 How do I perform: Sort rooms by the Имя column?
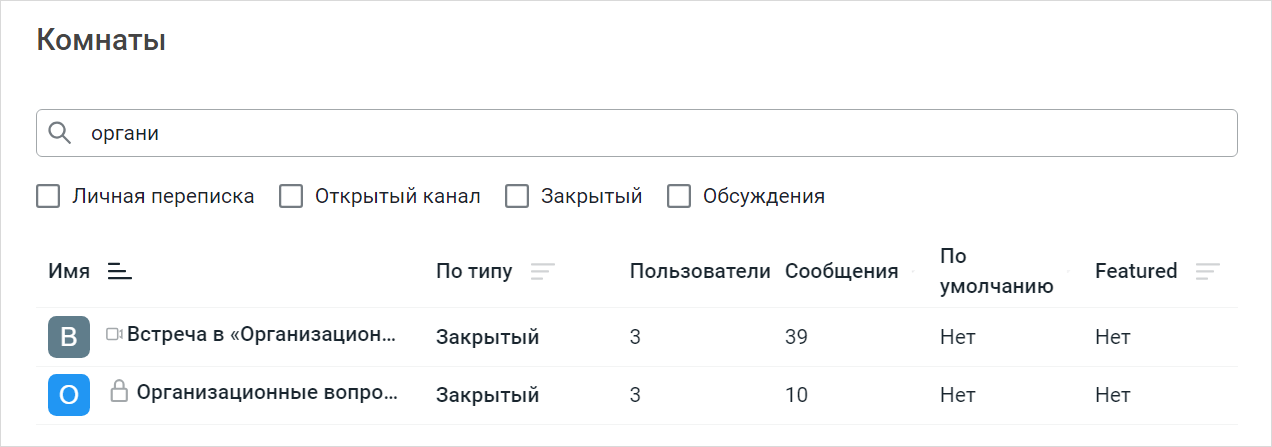[69, 271]
